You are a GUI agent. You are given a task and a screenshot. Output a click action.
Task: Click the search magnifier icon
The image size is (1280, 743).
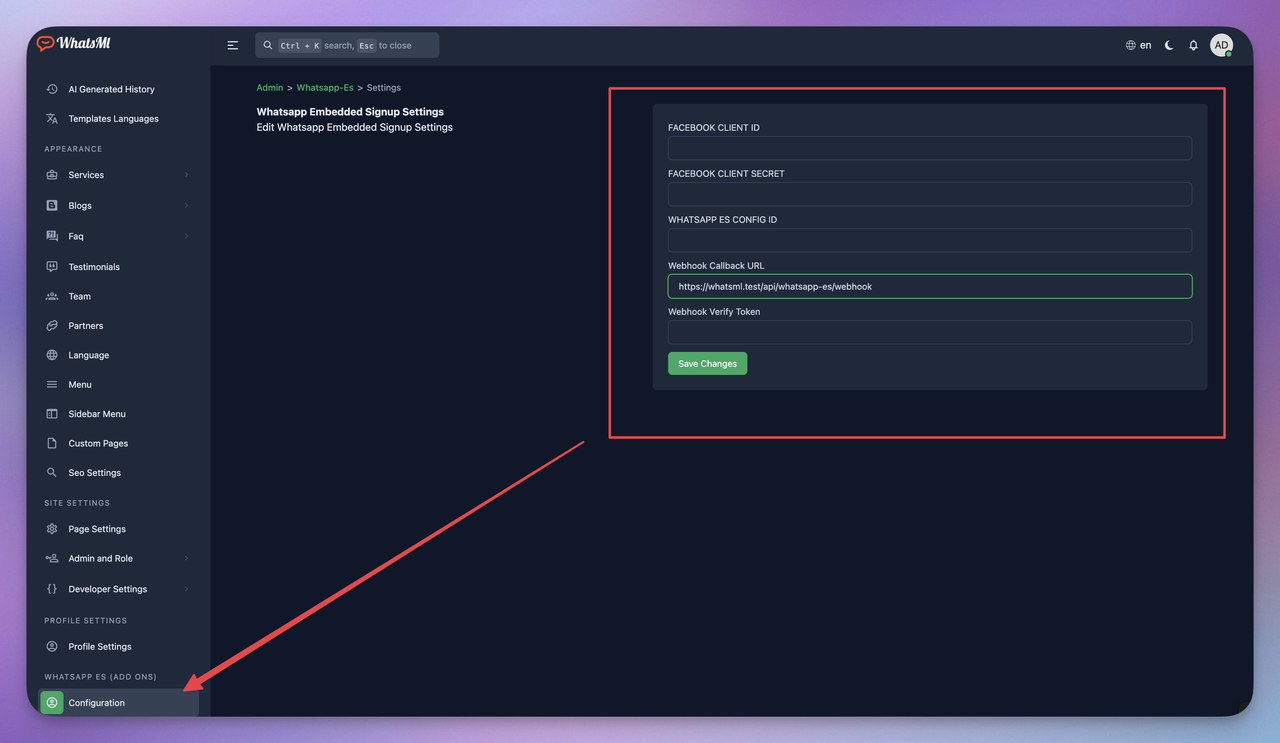click(268, 45)
